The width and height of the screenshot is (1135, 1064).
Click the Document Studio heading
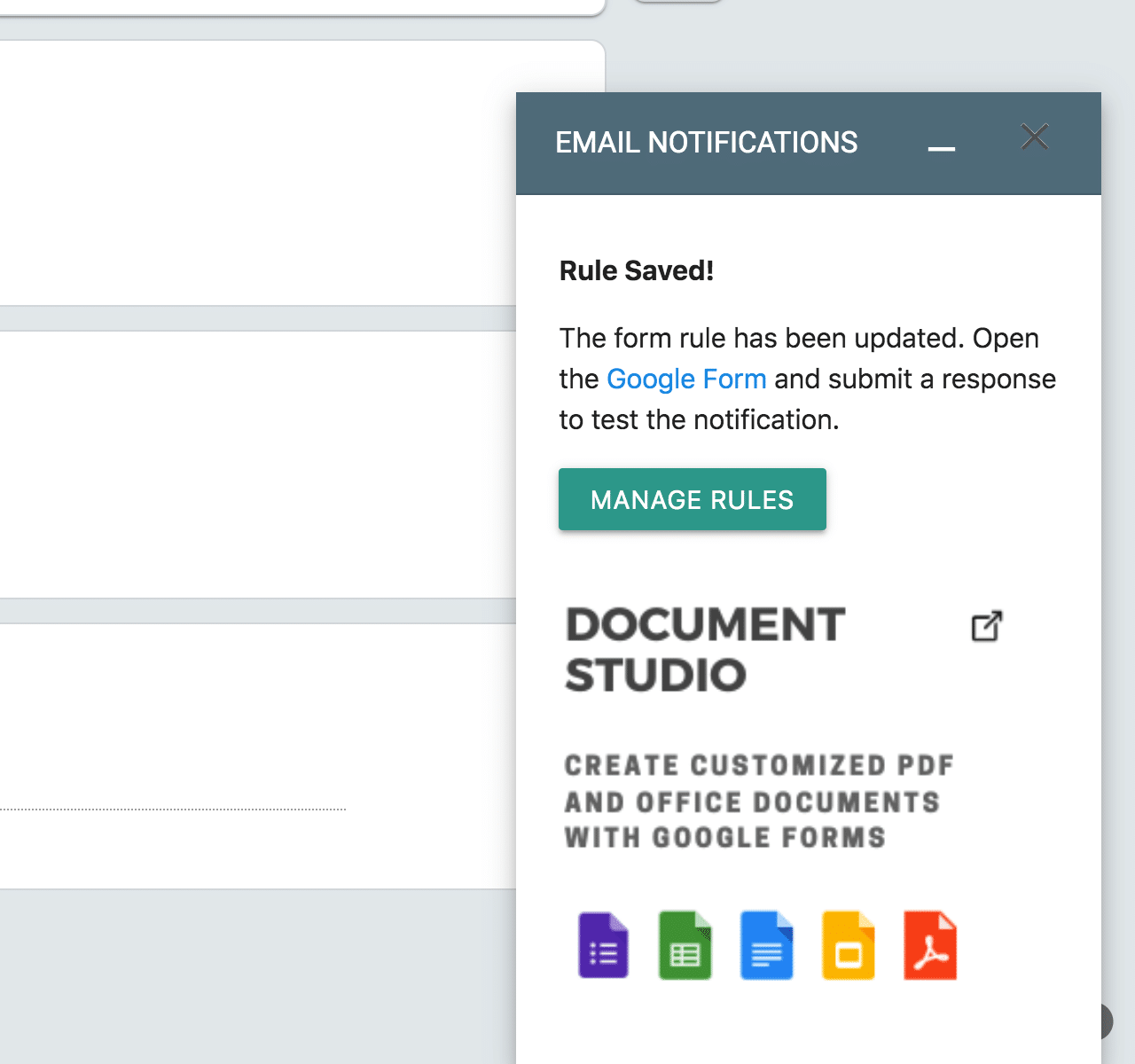point(705,650)
